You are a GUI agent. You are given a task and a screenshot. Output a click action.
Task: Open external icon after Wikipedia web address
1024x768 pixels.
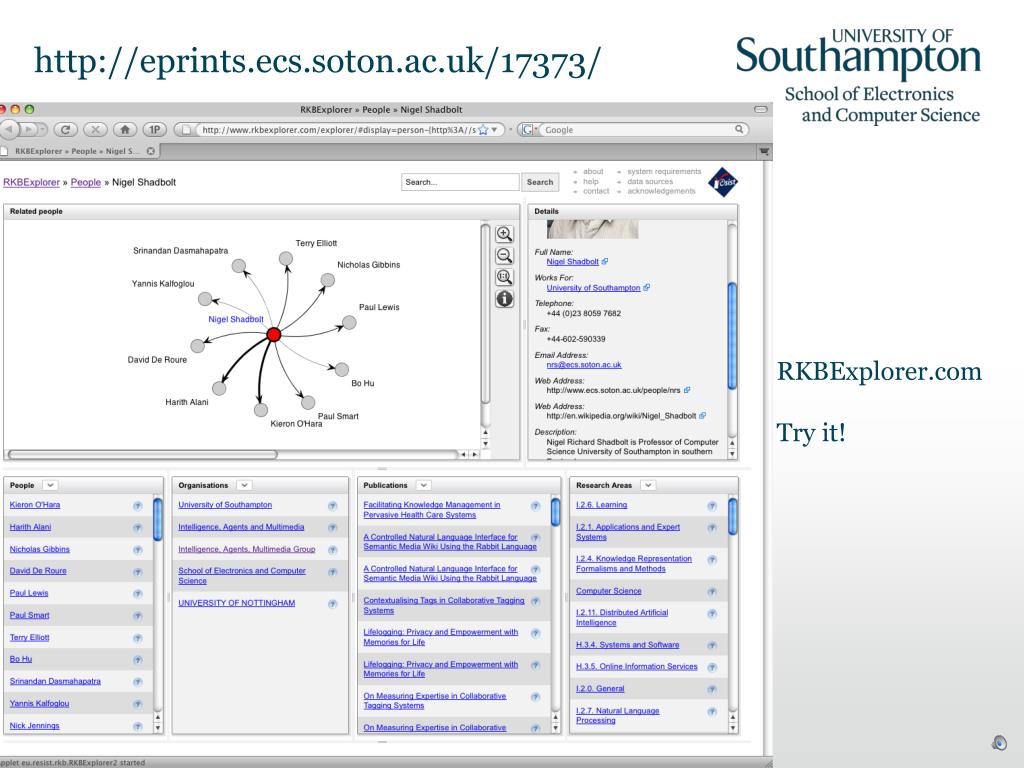(703, 415)
